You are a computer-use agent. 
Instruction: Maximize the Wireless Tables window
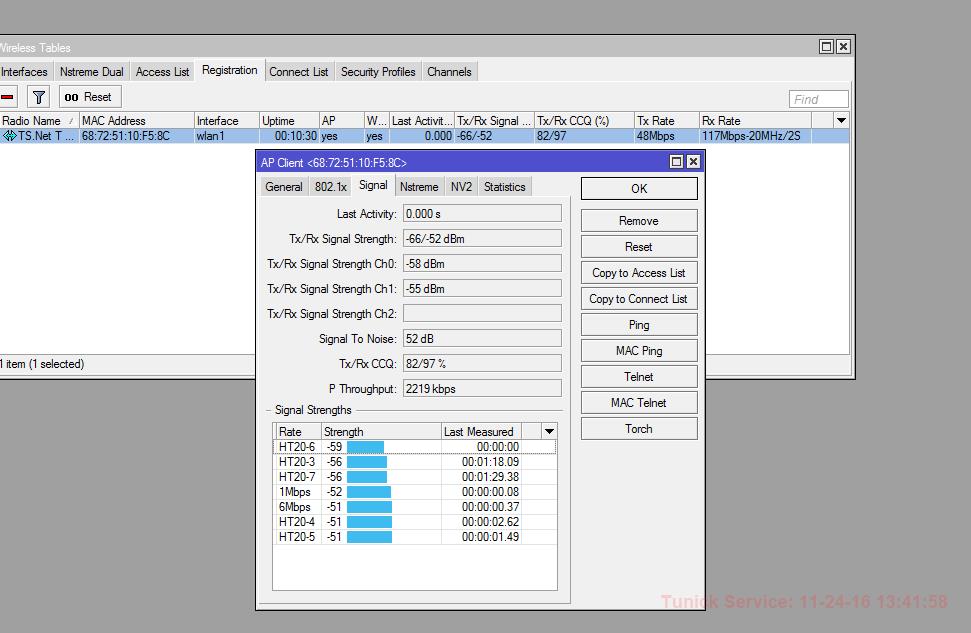click(826, 46)
